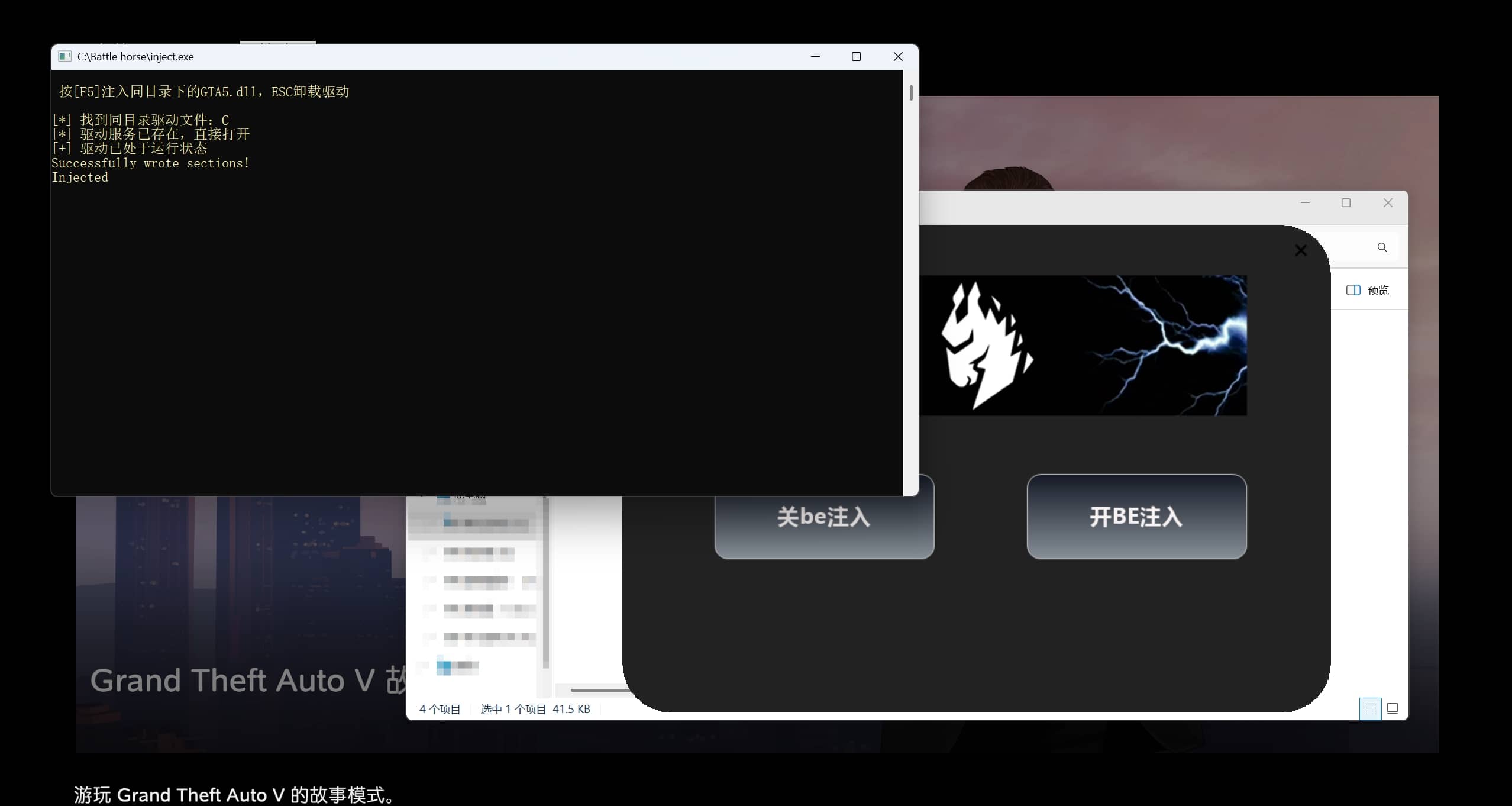Switch to large thumbnails view icon

pyautogui.click(x=1393, y=708)
